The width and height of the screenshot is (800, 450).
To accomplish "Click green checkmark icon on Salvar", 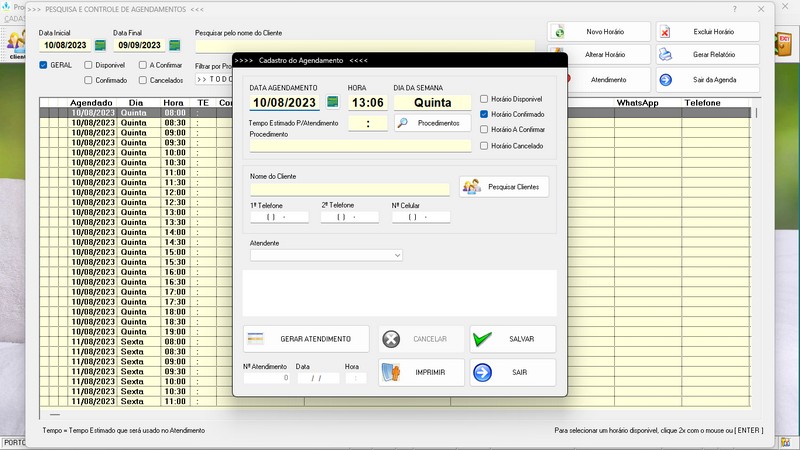I will 482,339.
